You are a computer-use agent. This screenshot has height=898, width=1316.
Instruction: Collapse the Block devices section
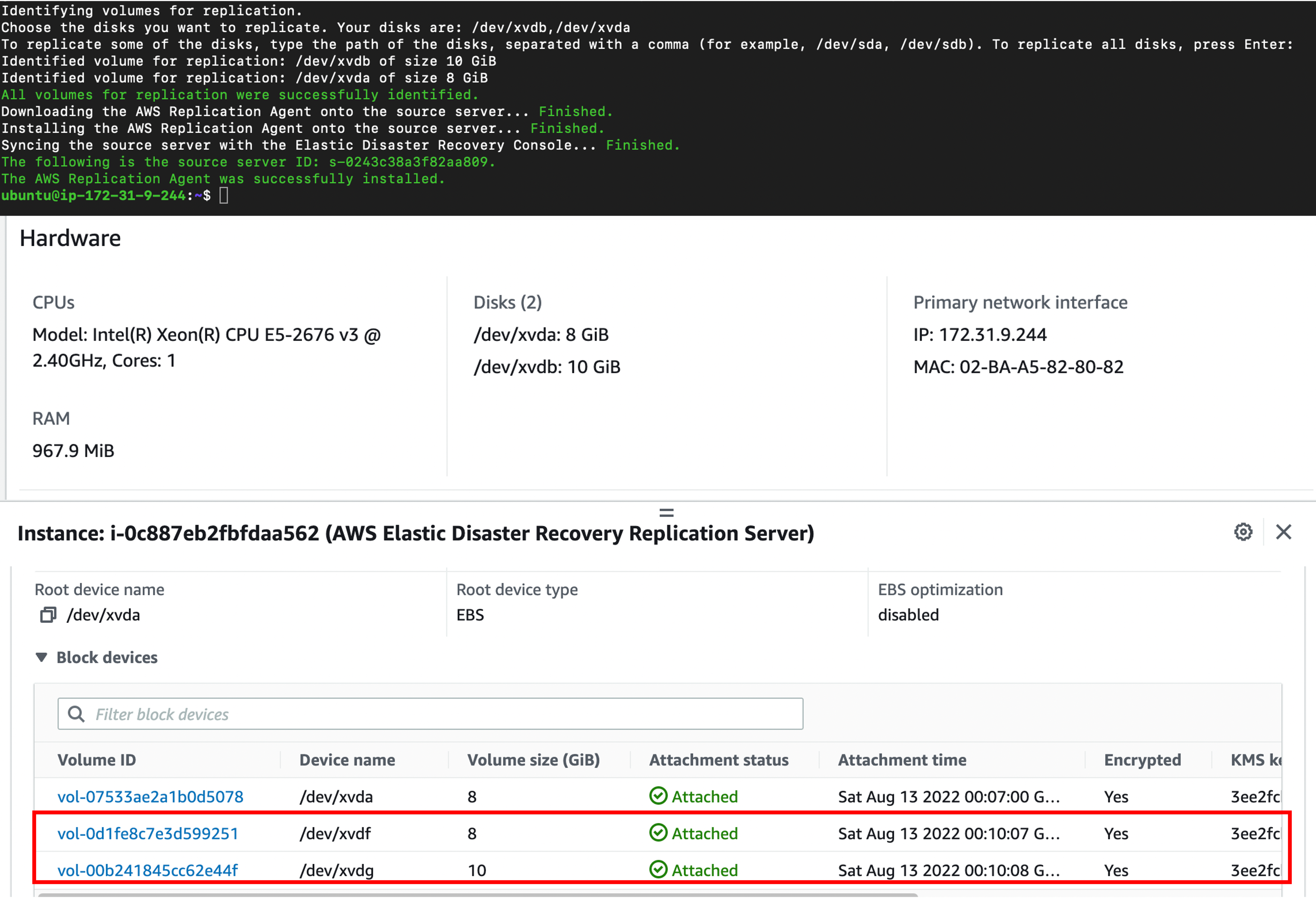[x=41, y=657]
